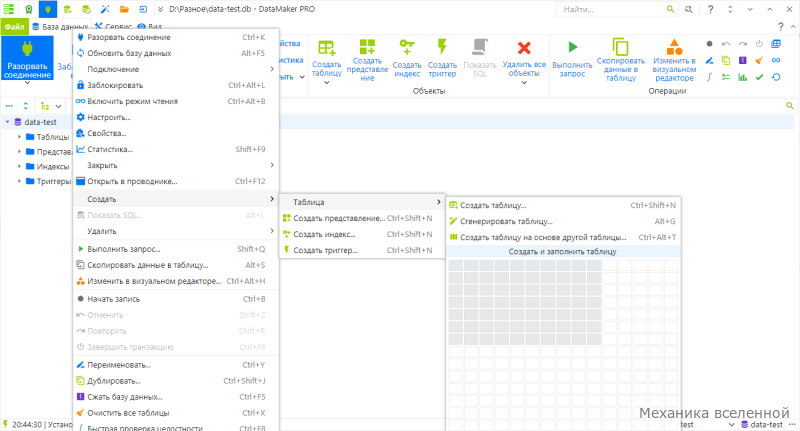This screenshot has width=800, height=431.
Task: Click the Start recording dot icon in ribbon
Action: (709, 44)
